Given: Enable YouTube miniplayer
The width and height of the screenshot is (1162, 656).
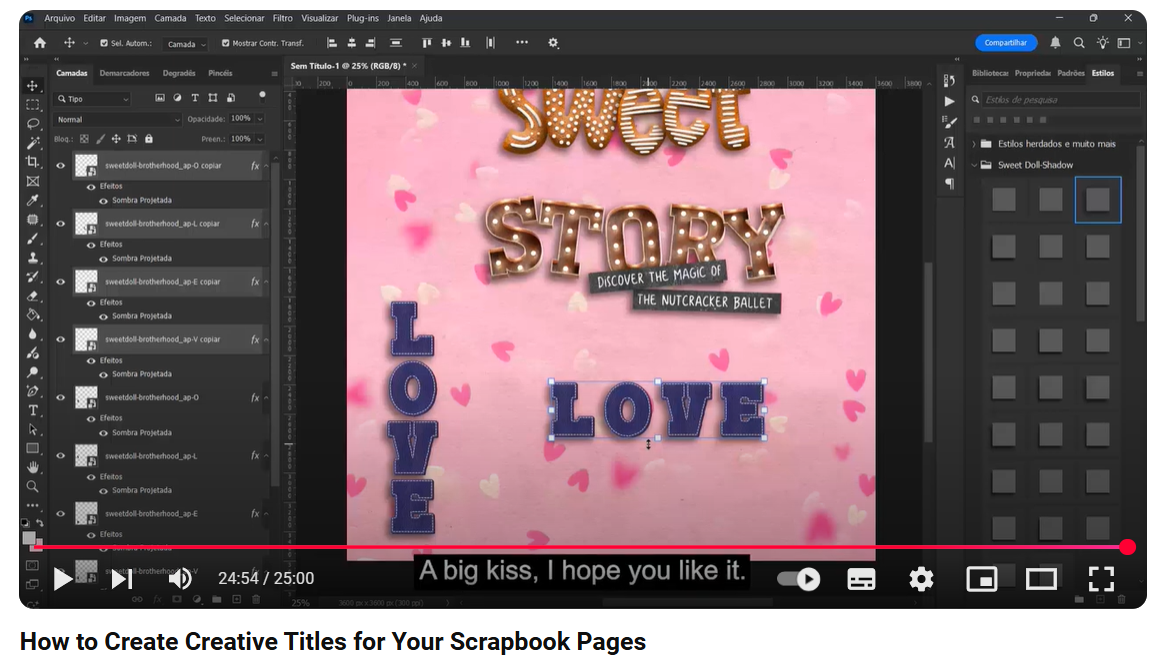Looking at the screenshot, I should pos(981,579).
